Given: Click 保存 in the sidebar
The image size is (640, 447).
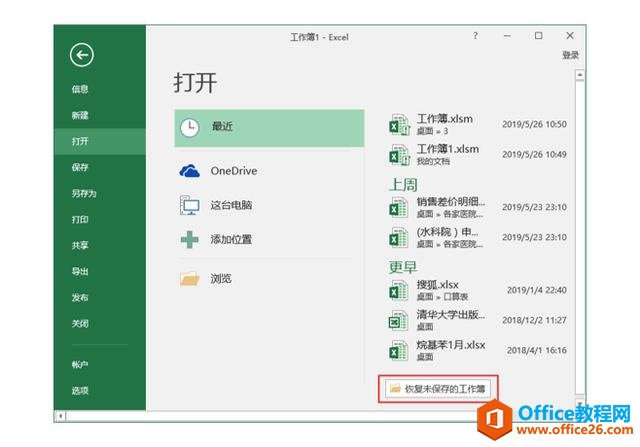Looking at the screenshot, I should pos(80,167).
